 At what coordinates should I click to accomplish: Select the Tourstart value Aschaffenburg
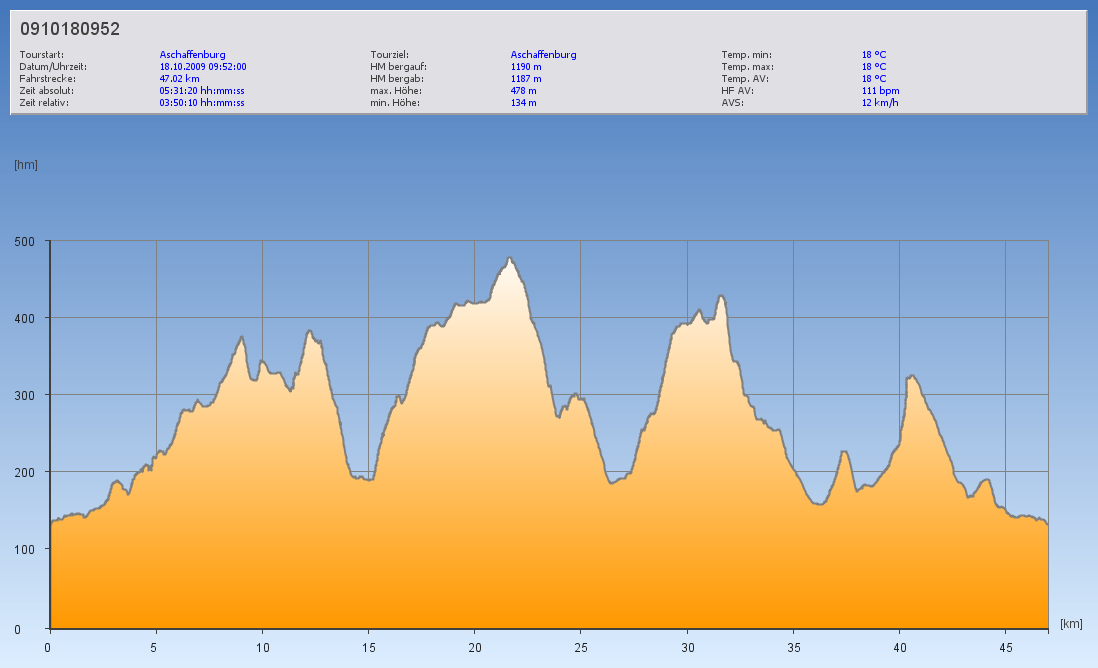coord(192,55)
